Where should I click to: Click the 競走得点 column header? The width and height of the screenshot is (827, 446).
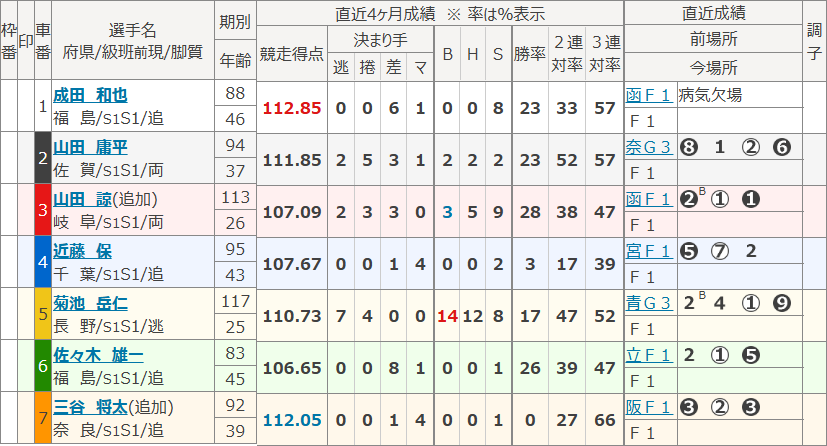[x=291, y=54]
